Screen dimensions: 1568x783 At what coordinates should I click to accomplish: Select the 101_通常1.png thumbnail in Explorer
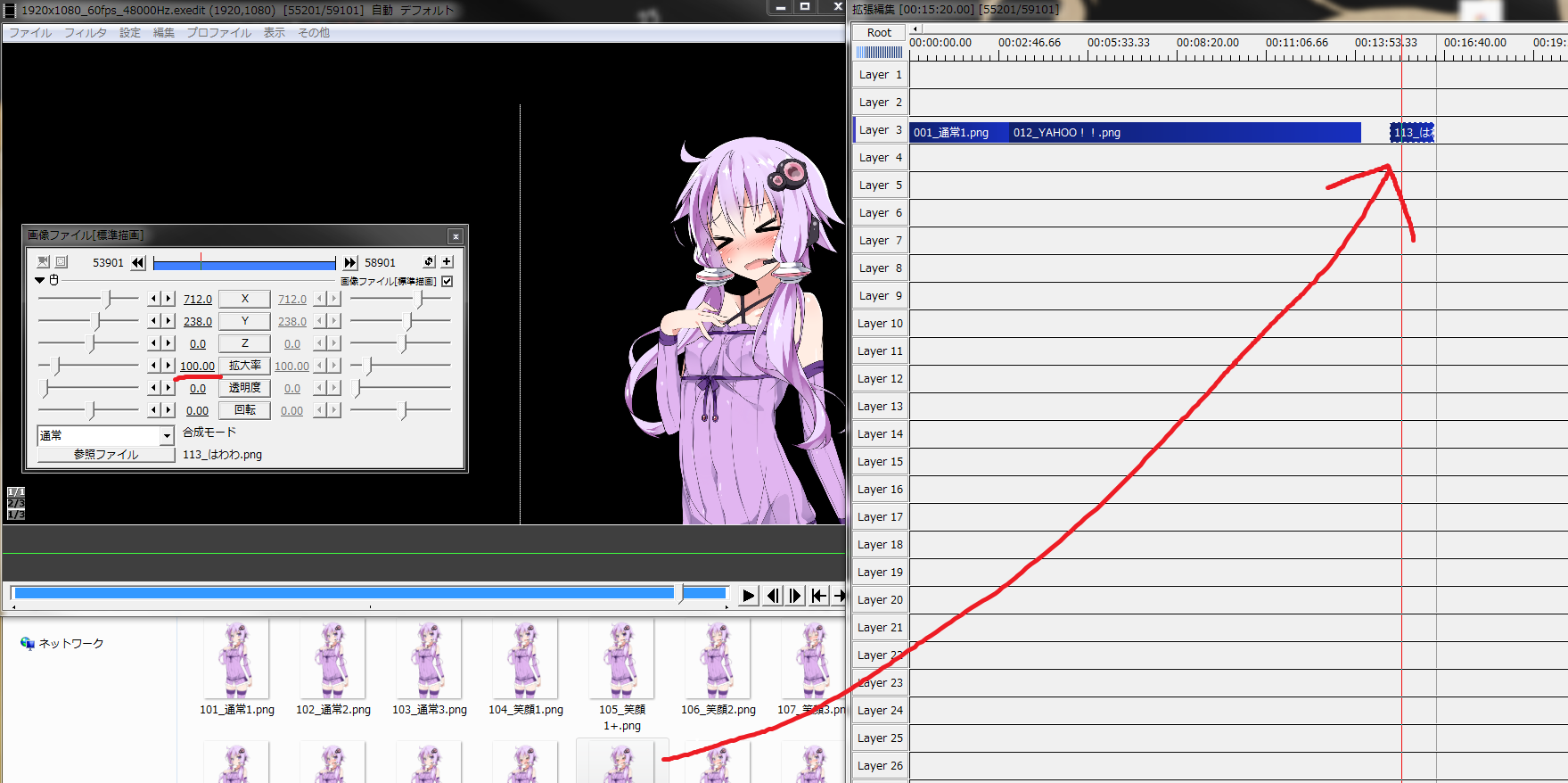point(236,669)
